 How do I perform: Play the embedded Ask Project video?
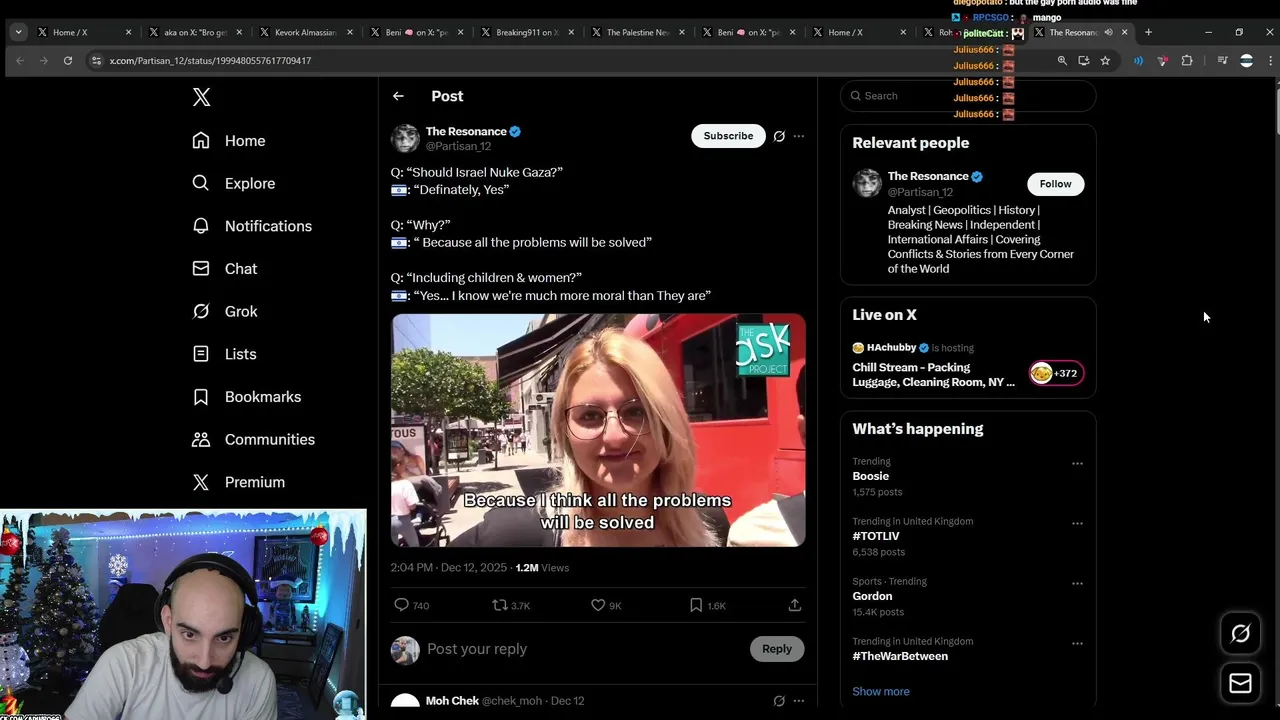tap(598, 430)
